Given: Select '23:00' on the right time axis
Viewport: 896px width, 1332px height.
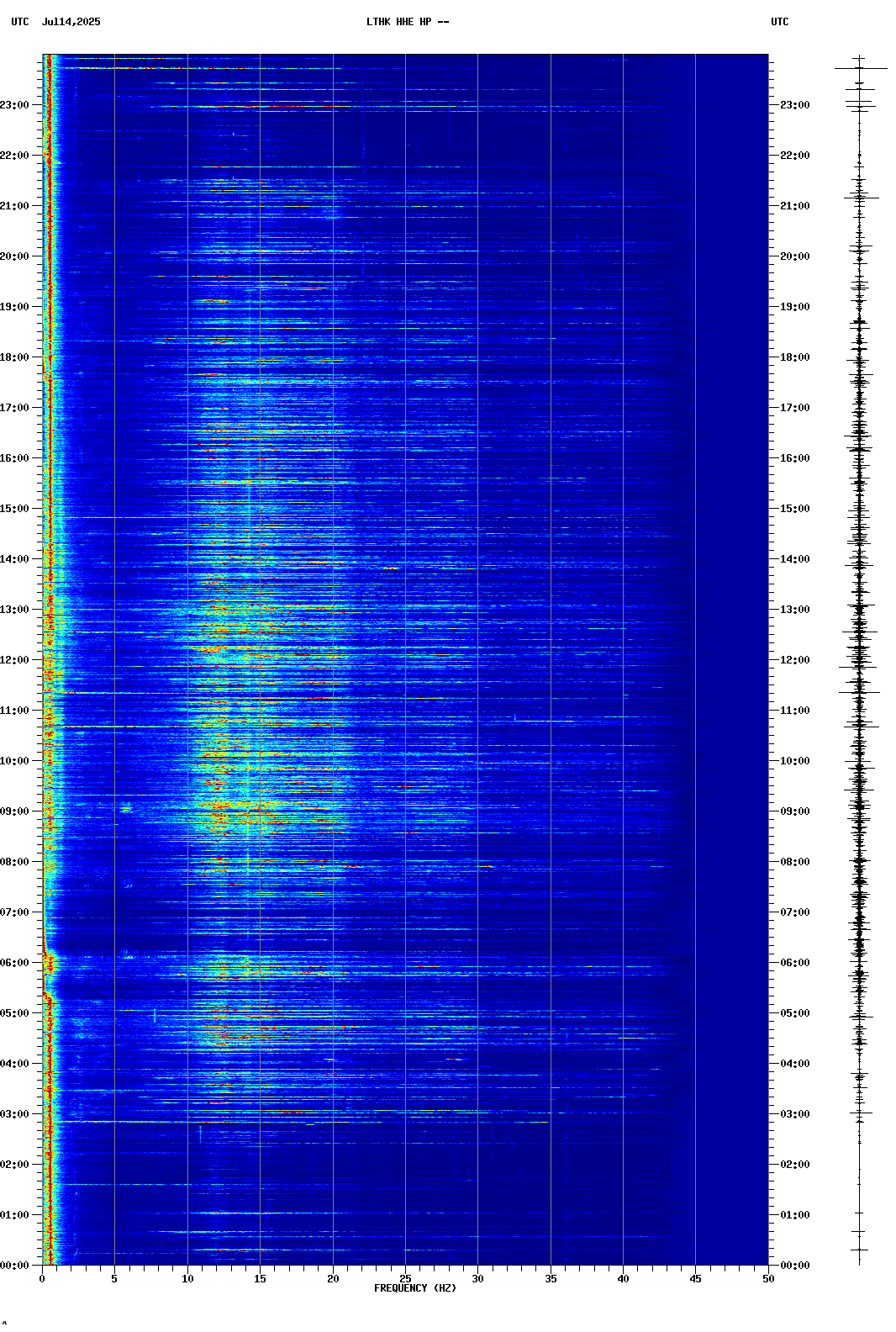Looking at the screenshot, I should click(x=795, y=105).
